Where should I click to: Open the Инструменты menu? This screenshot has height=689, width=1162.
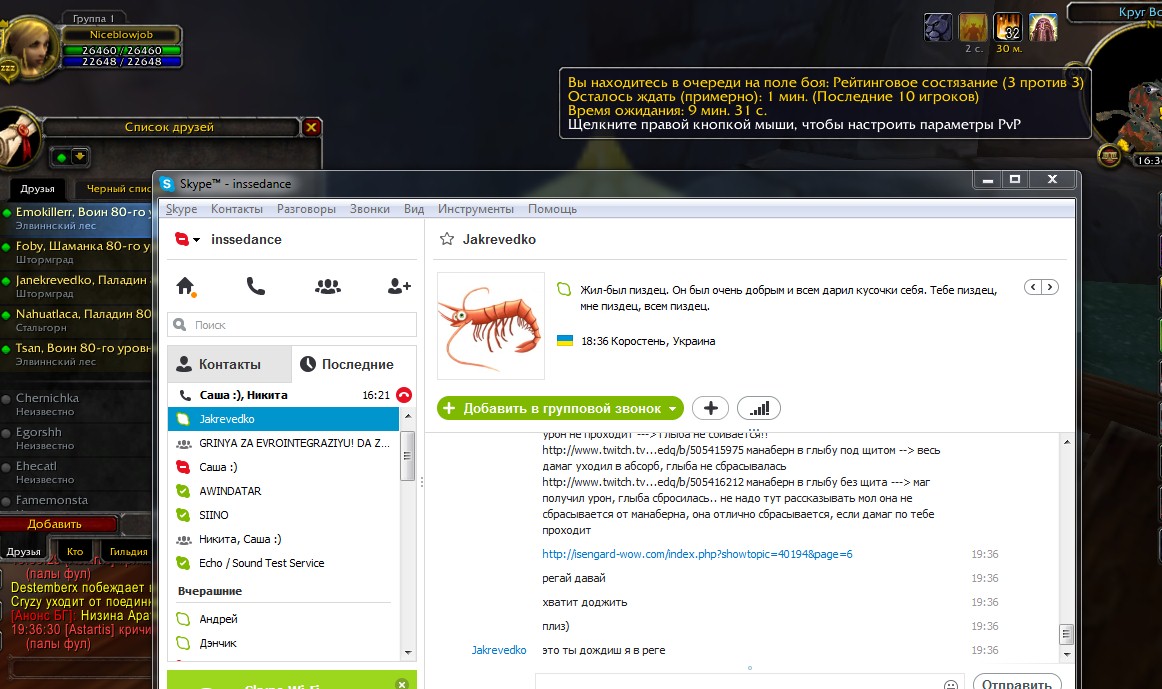pos(476,209)
